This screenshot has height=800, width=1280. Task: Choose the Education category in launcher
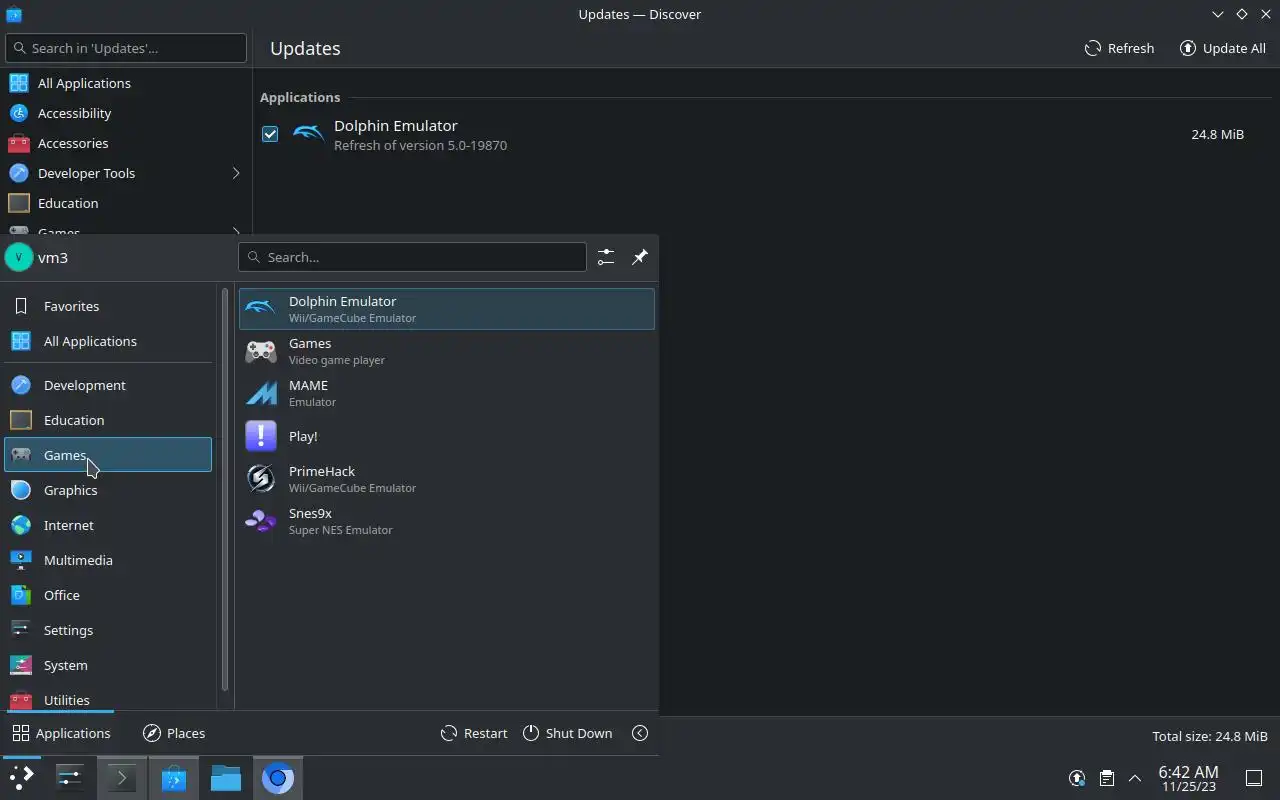click(108, 420)
